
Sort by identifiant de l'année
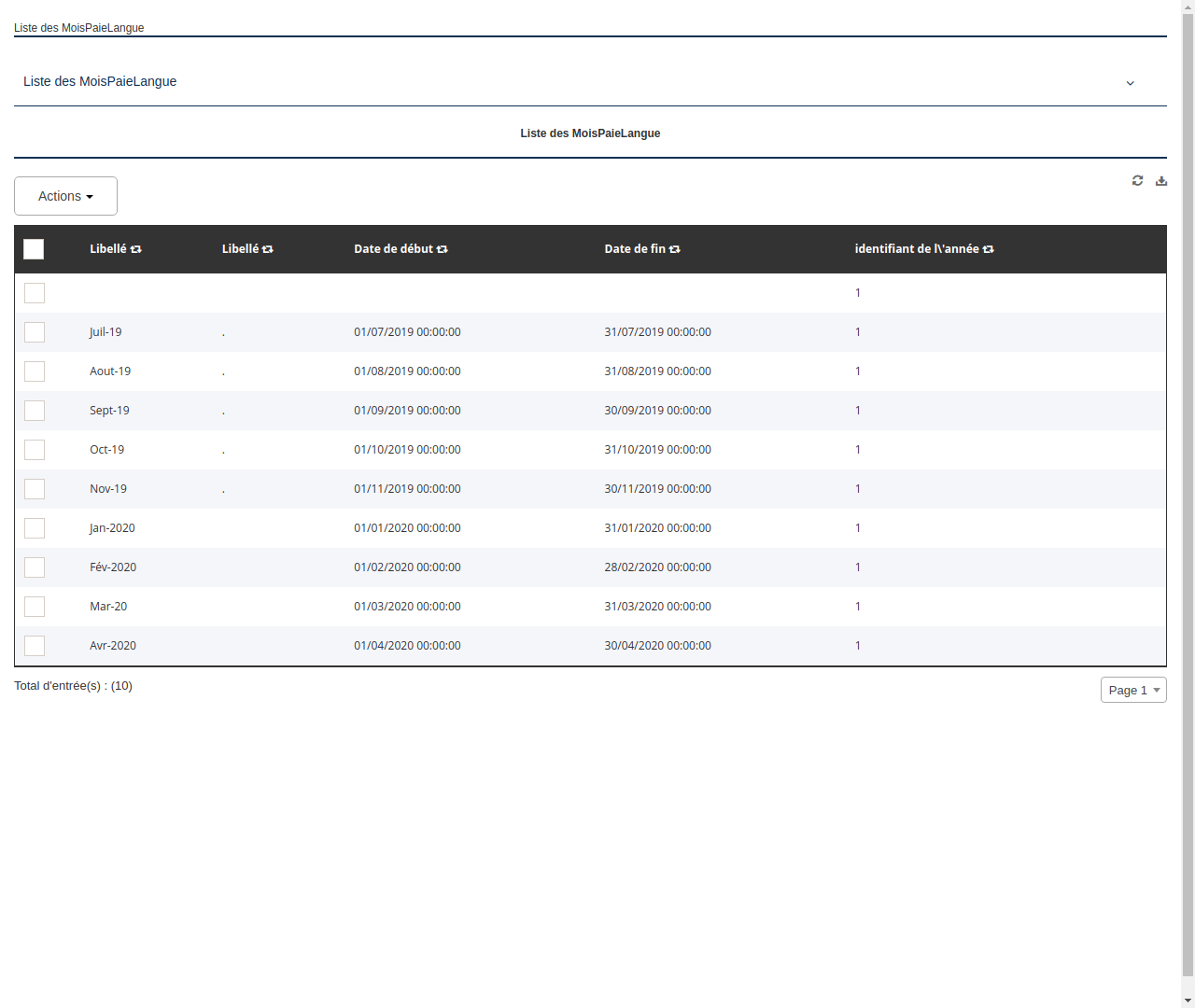click(x=988, y=249)
